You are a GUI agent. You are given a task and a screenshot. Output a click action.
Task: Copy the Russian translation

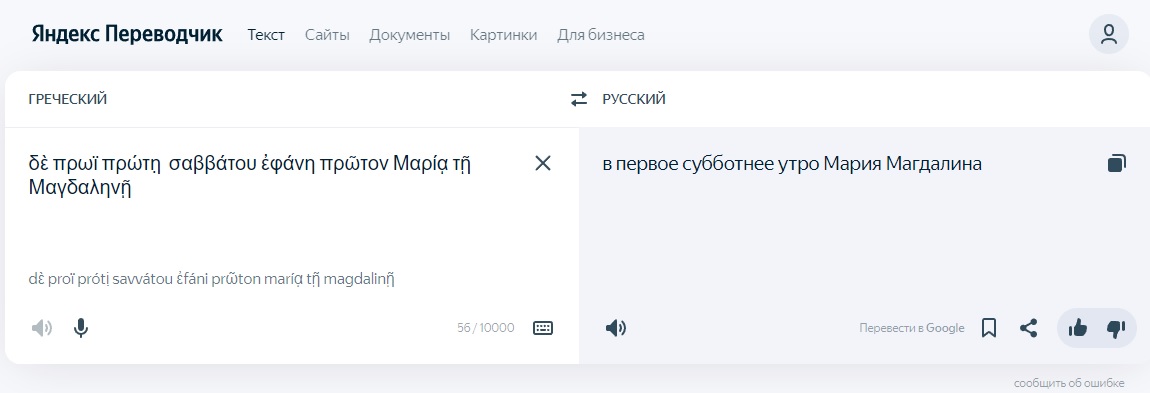[x=1116, y=163]
